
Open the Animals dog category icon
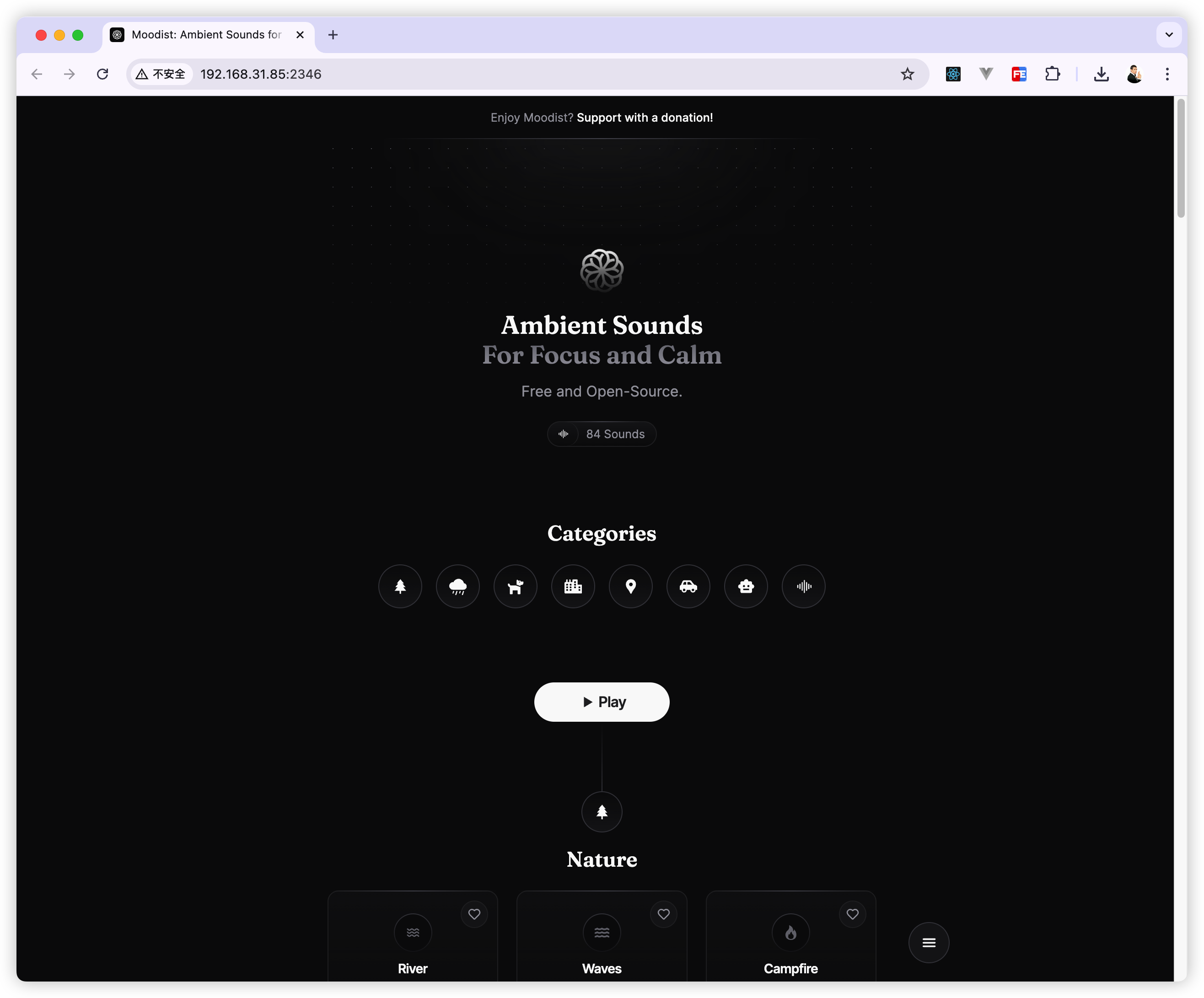(x=516, y=586)
